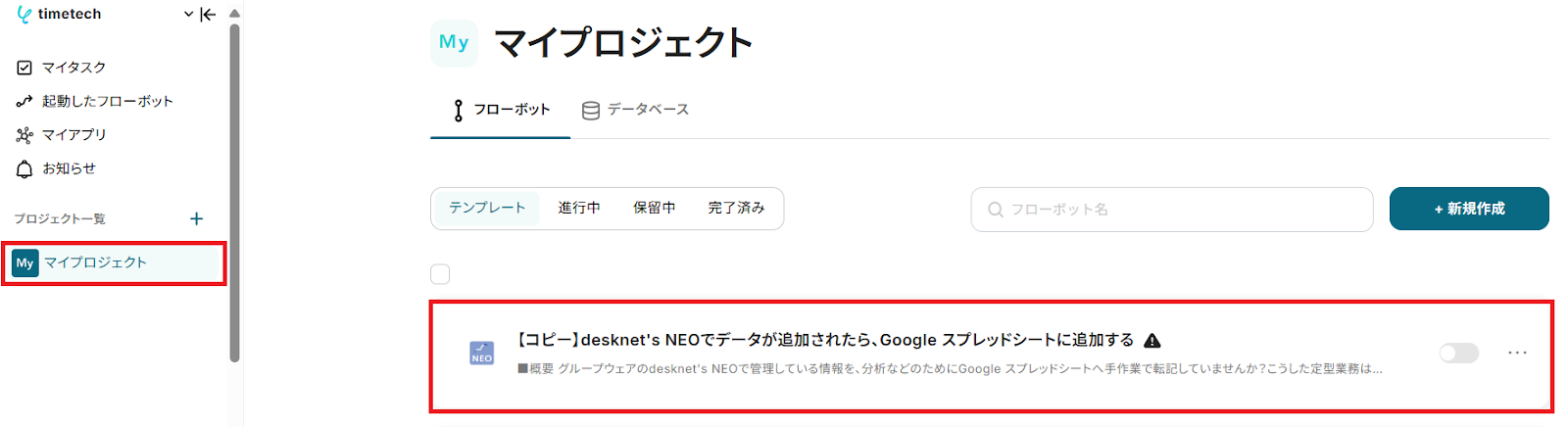The image size is (1568, 427).
Task: Select マイプロジェクト in the project list
Action: (95, 262)
